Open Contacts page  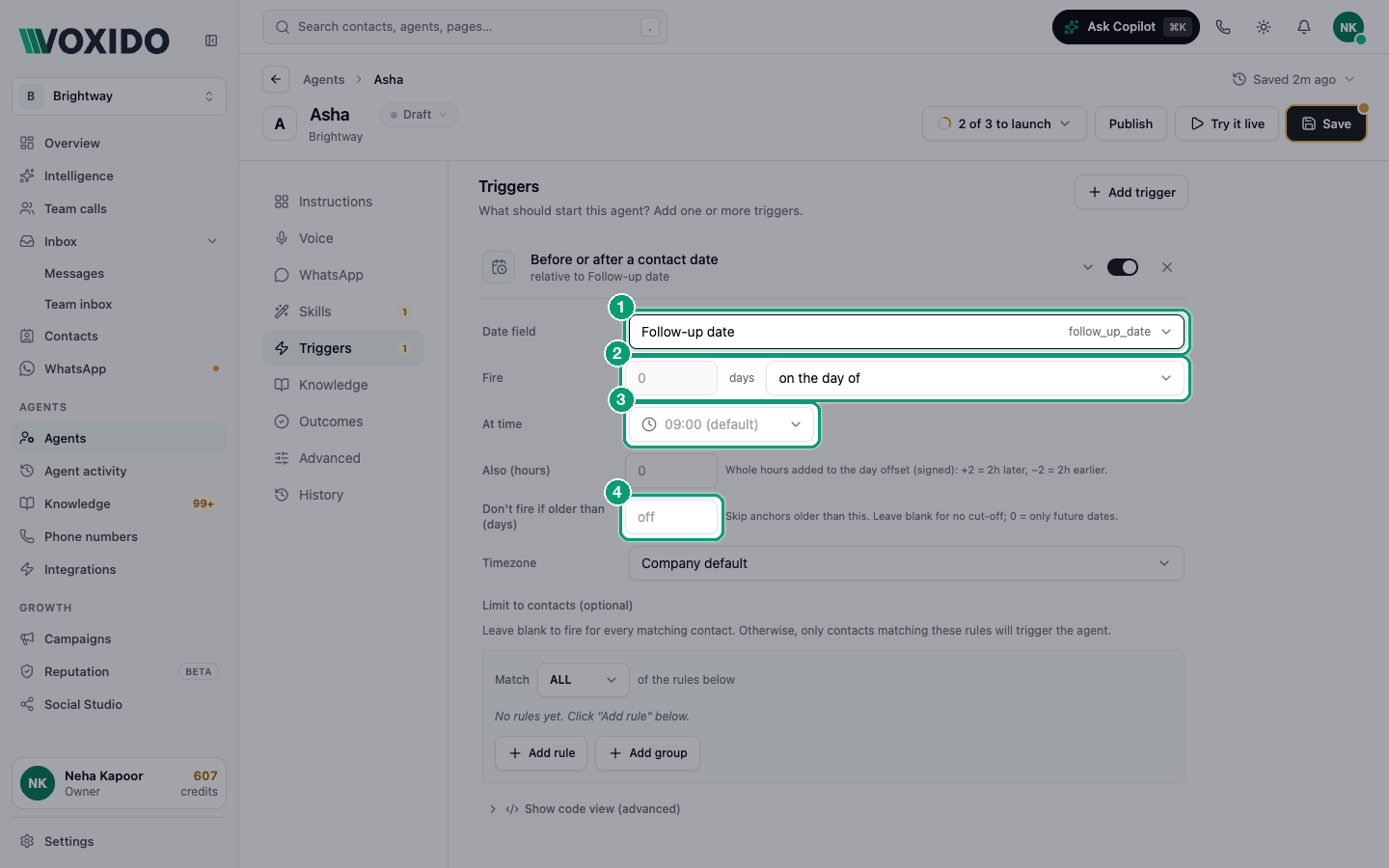tap(120, 336)
